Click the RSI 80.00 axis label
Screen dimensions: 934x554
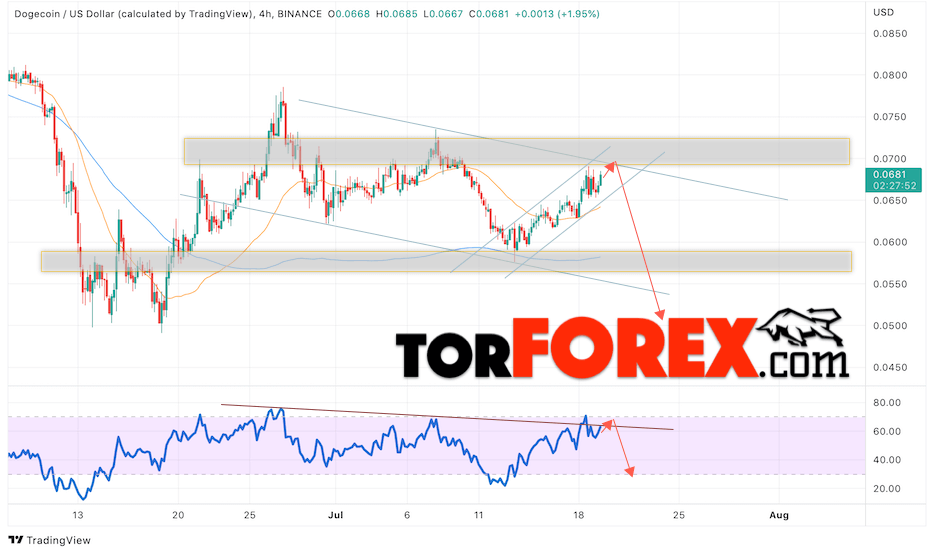pyautogui.click(x=887, y=403)
